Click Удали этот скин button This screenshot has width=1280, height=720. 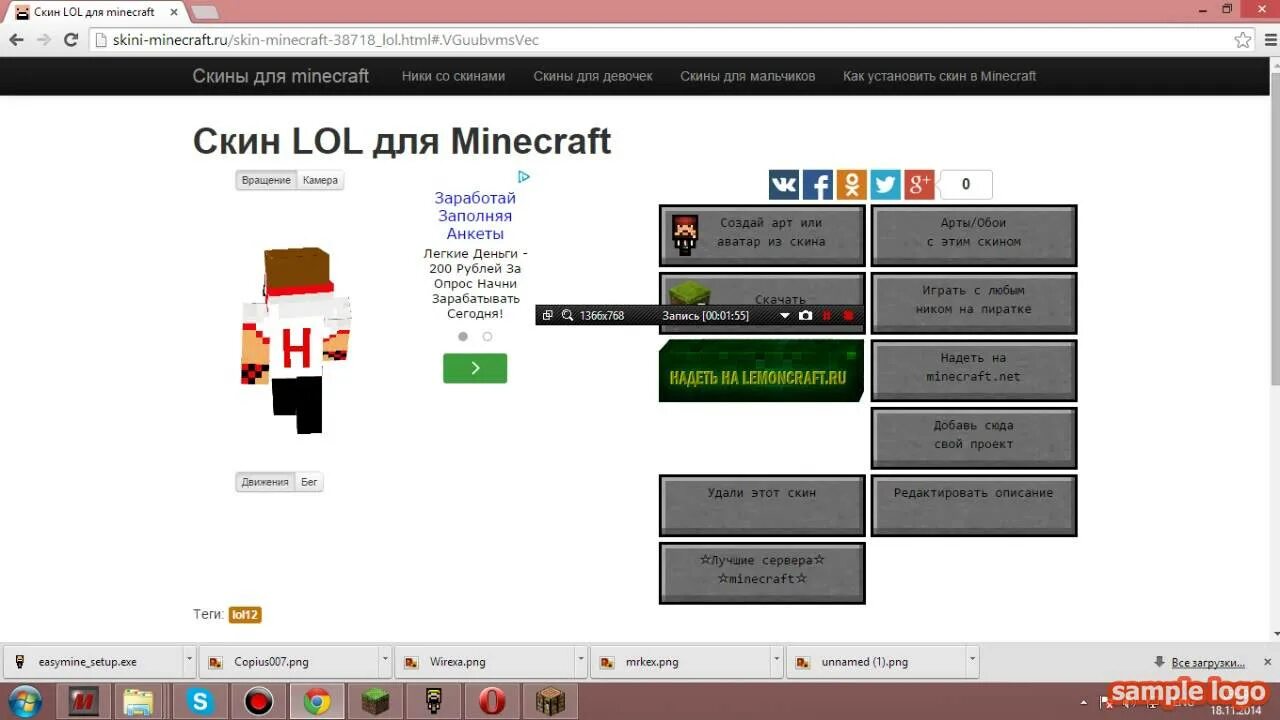point(762,505)
